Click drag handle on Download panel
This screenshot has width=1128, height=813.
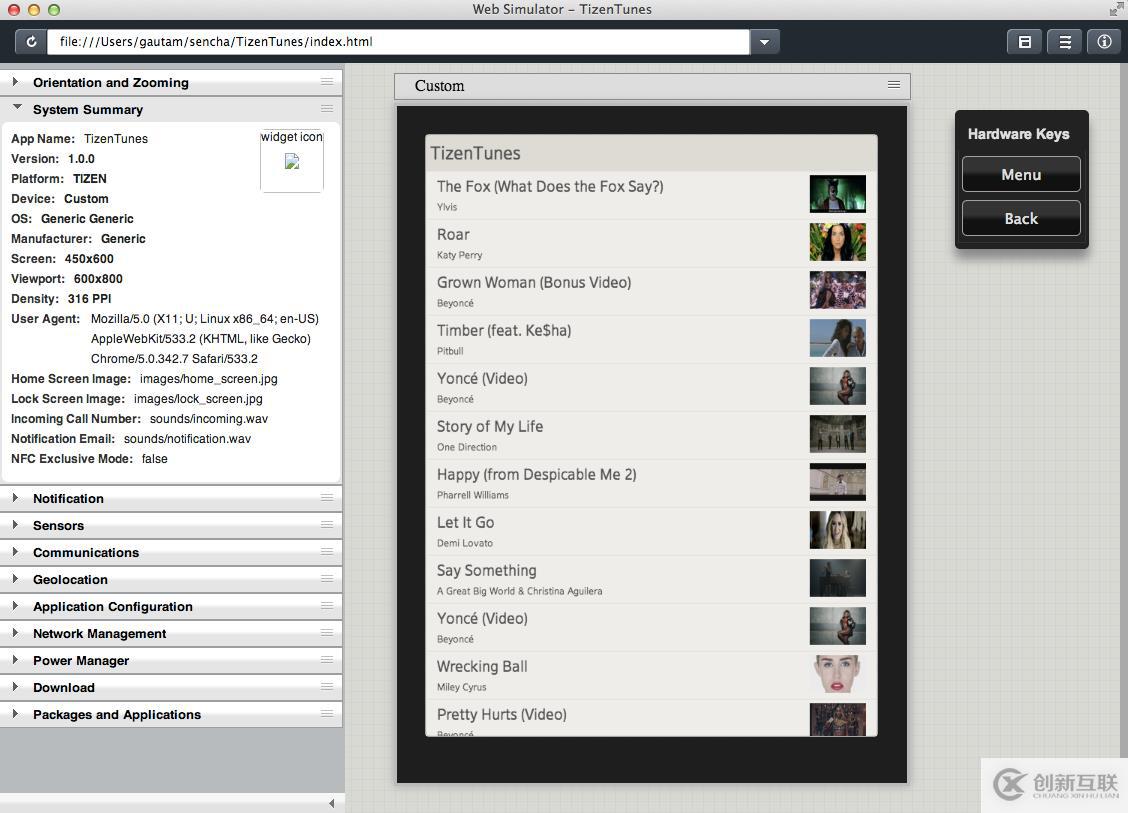coord(327,686)
